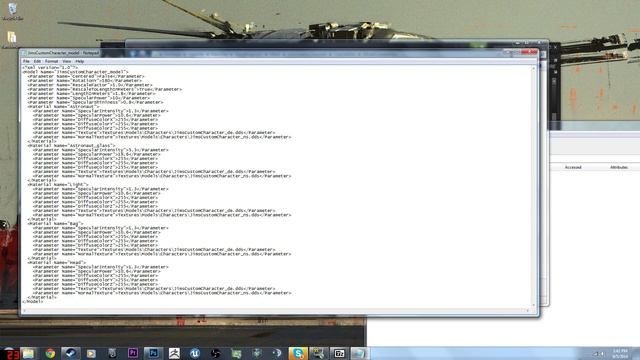Sort by the Attributes column in background window
The height and width of the screenshot is (360, 640).
619,167
